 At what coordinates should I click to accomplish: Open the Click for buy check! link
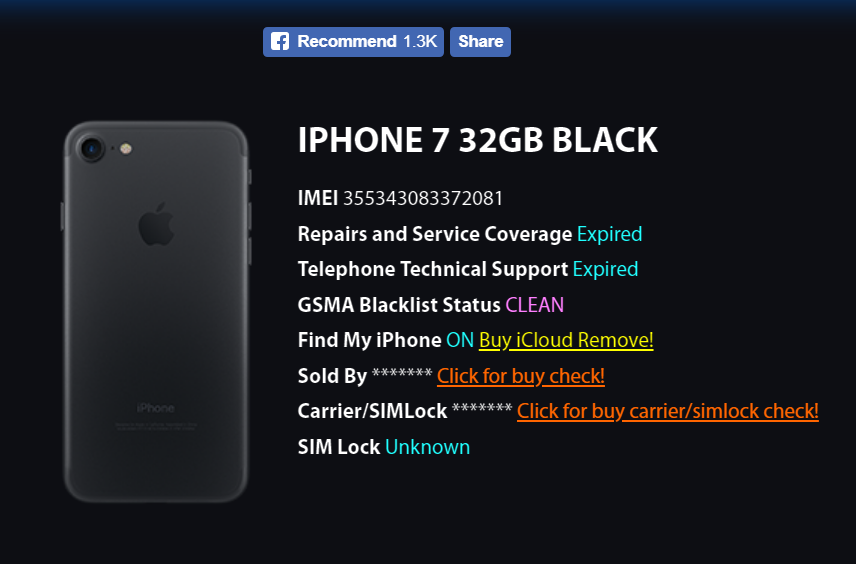click(x=521, y=376)
